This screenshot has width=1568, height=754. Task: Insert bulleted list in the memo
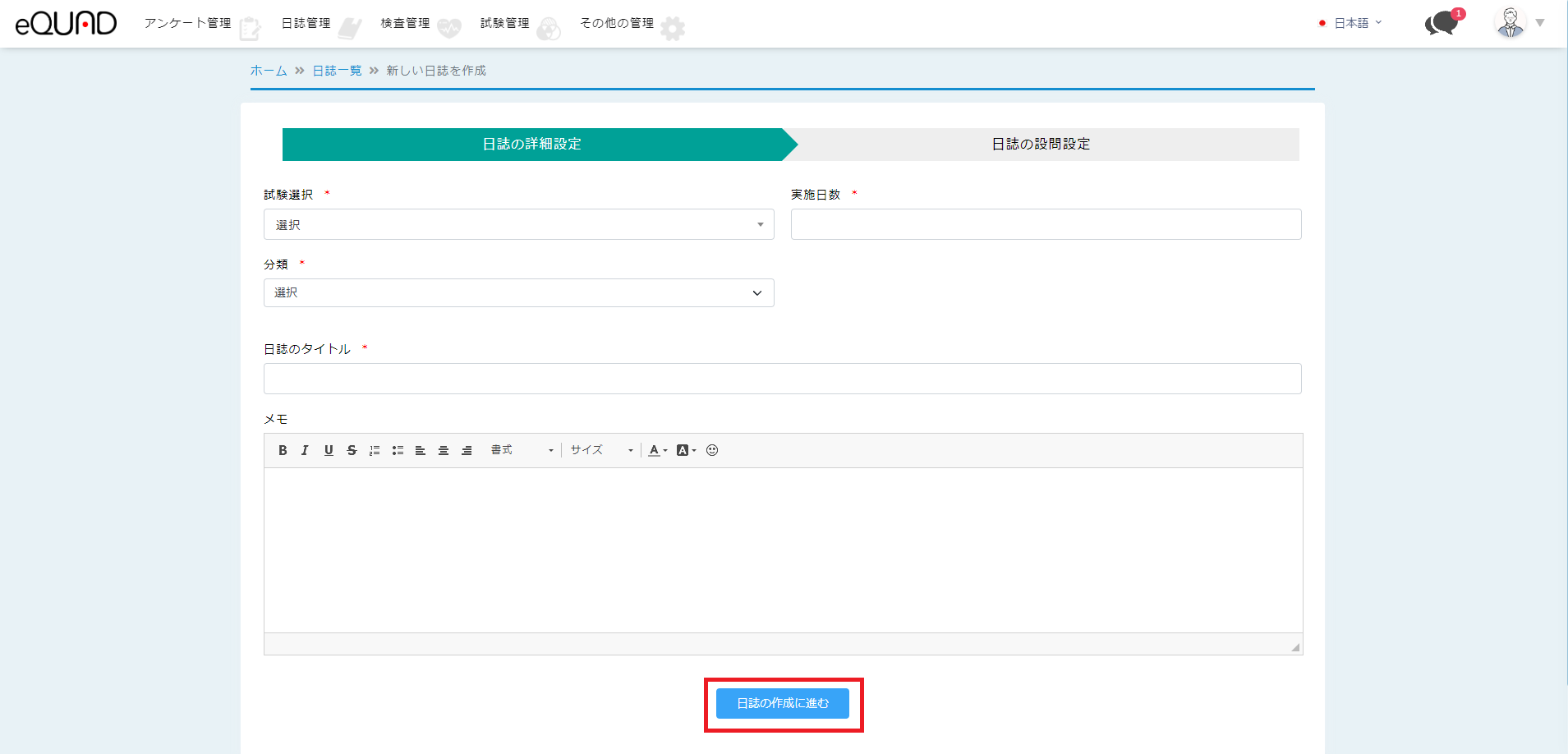click(x=398, y=450)
